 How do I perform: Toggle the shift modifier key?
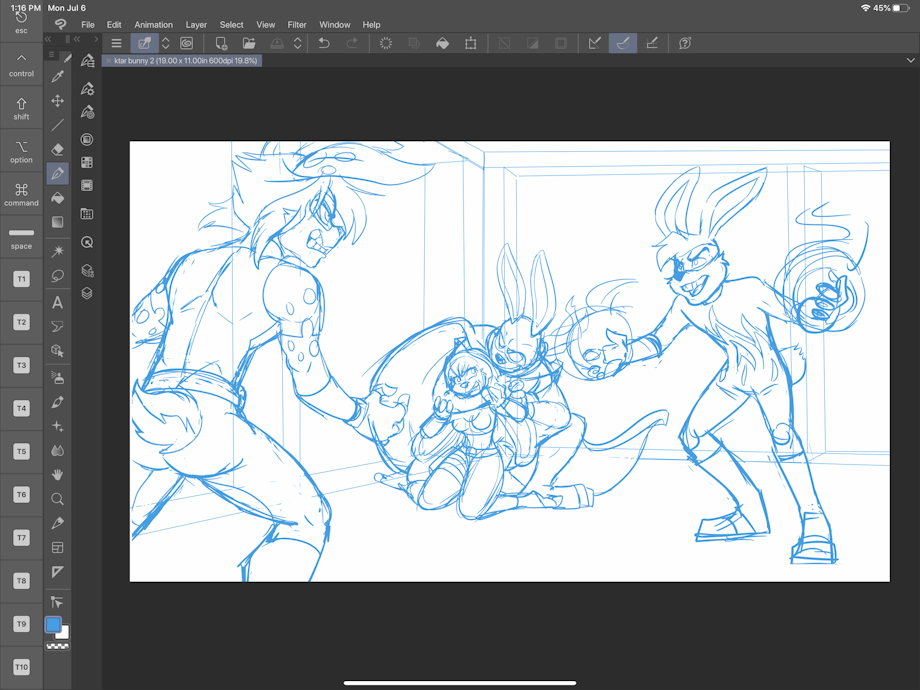[x=21, y=109]
